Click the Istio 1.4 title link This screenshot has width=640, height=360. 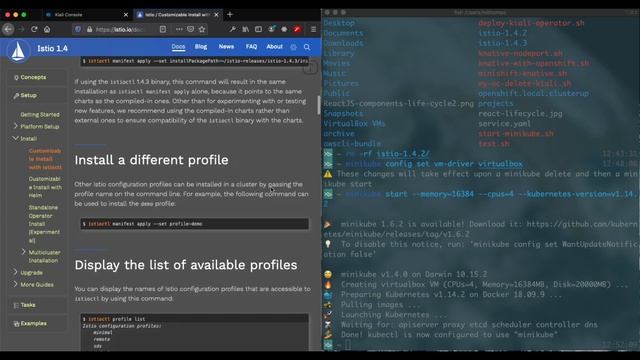52,49
